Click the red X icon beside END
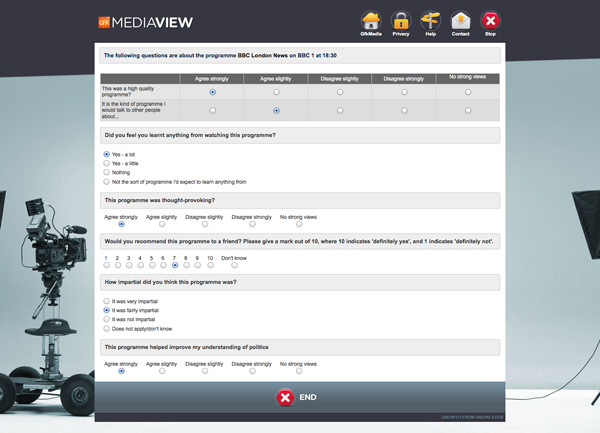The height and width of the screenshot is (433, 600). click(x=285, y=397)
